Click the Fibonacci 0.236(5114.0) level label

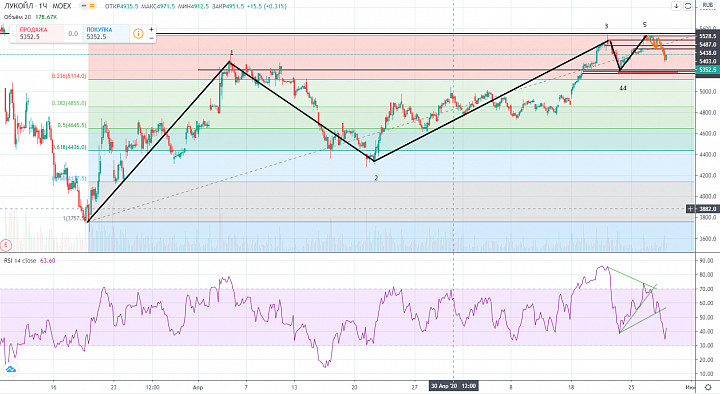68,76
